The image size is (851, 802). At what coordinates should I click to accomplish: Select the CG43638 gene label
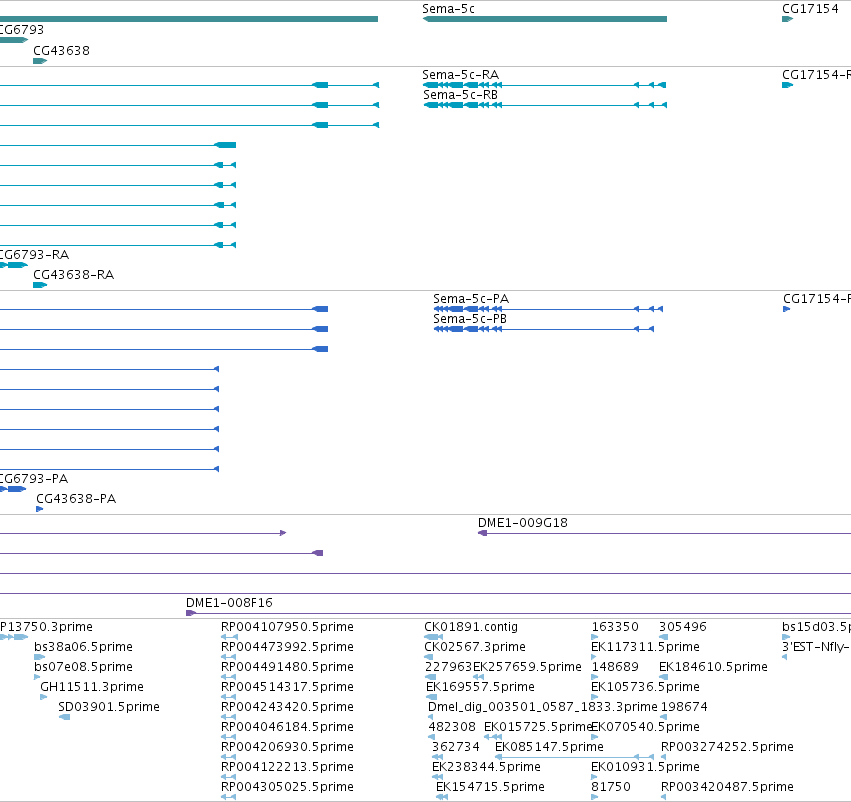(61, 50)
